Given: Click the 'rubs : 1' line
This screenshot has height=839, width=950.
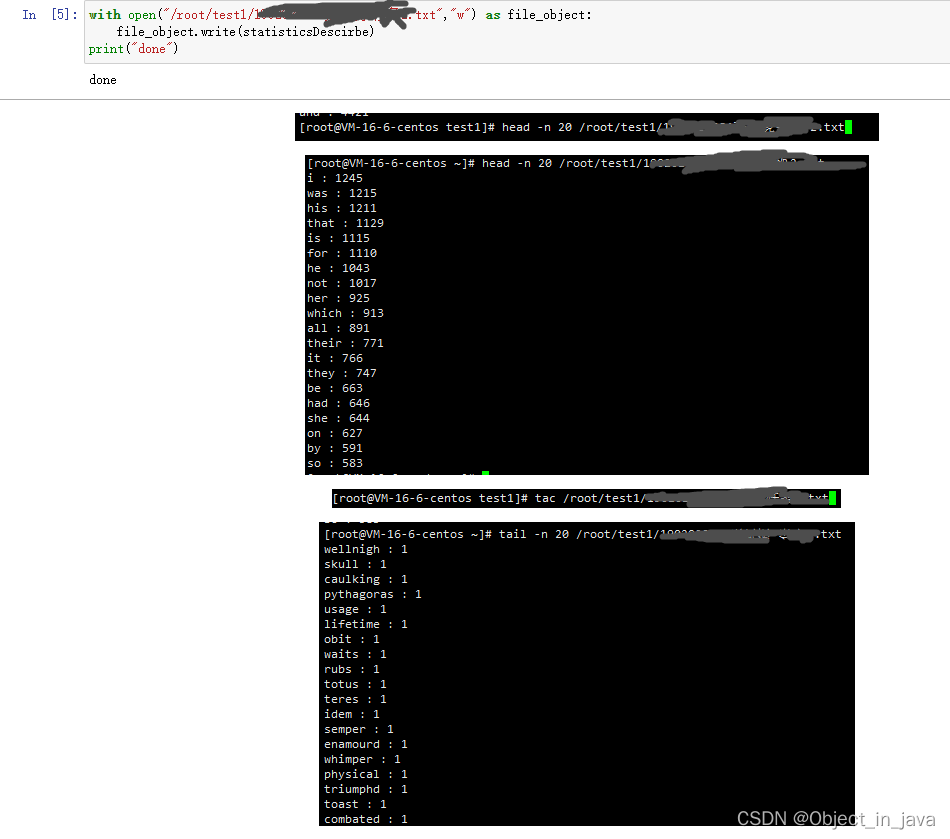Looking at the screenshot, I should (351, 669).
